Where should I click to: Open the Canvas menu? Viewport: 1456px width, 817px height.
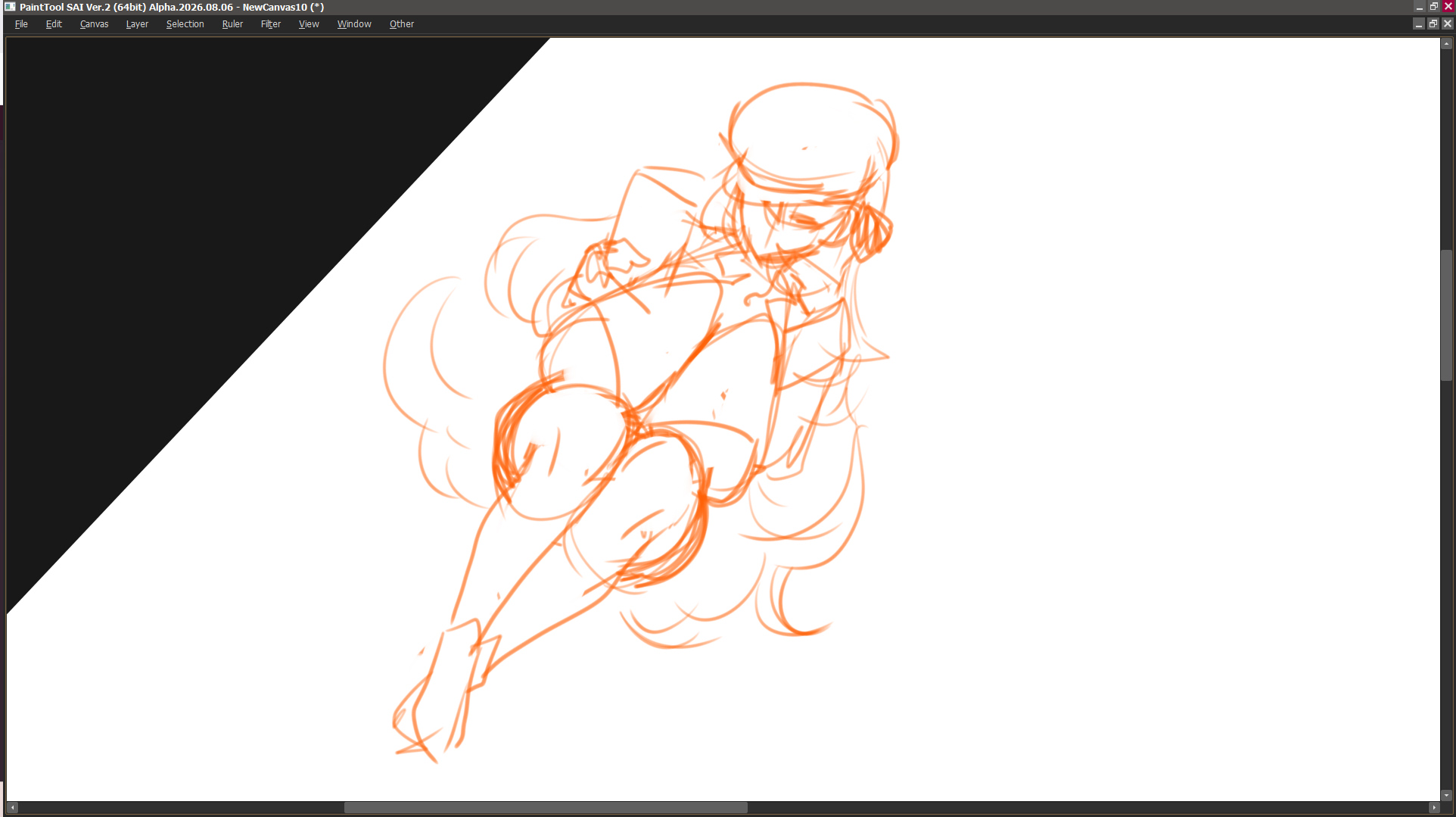click(x=94, y=24)
